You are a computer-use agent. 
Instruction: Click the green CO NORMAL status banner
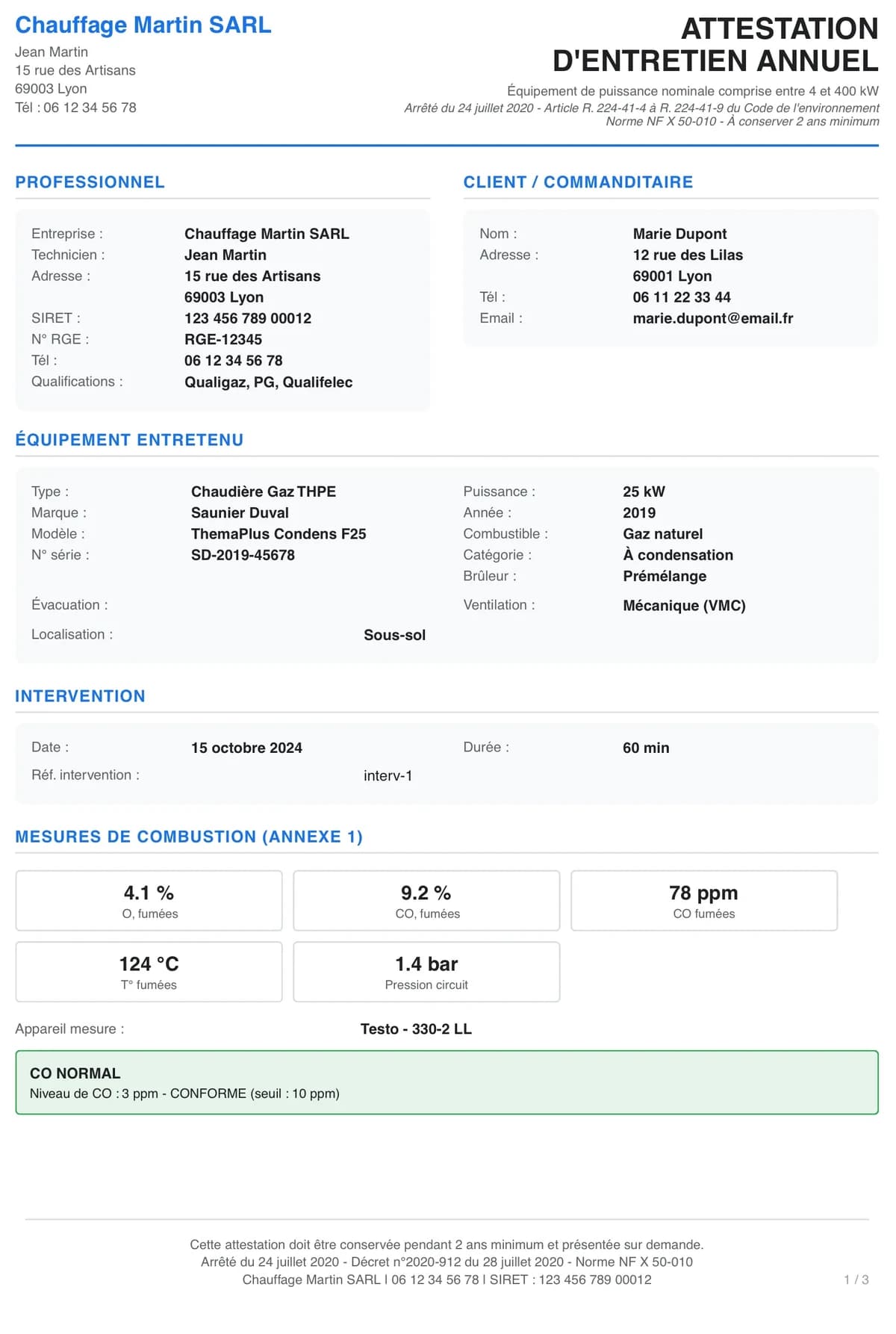point(447,1082)
